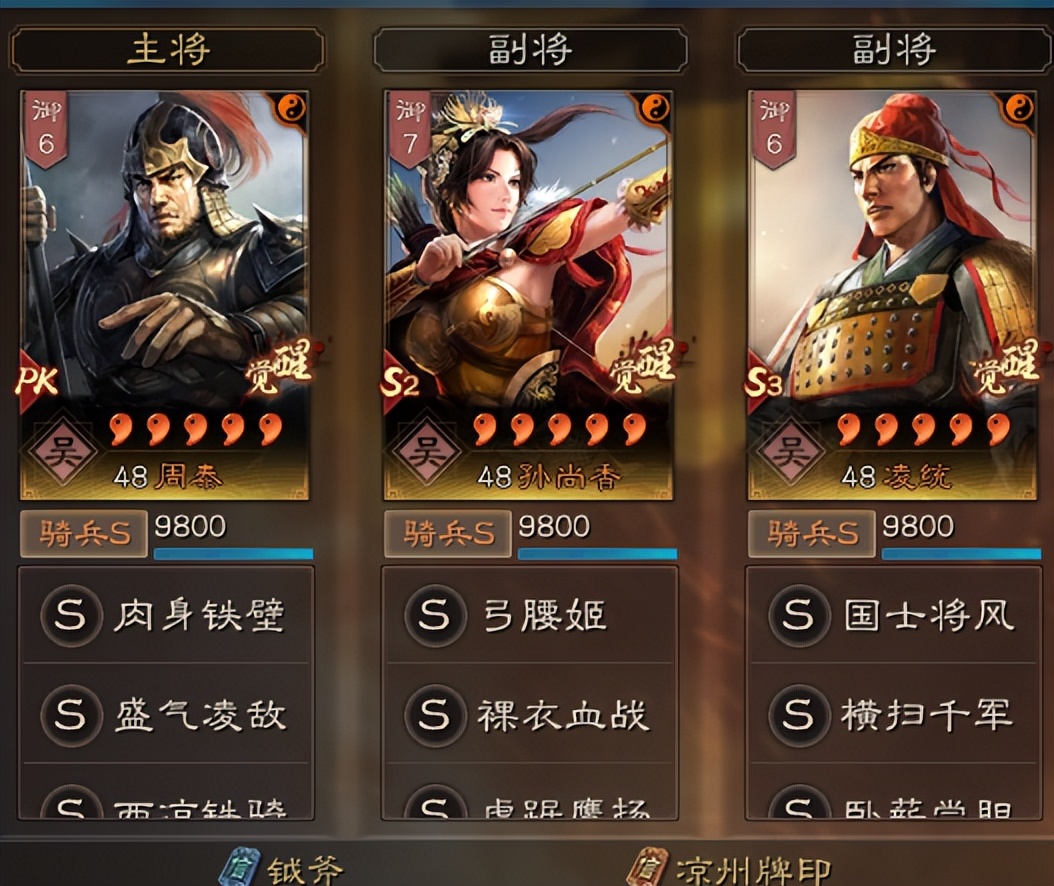Tap the yin-yang icon on 孙尚香's card
1054x886 pixels.
[655, 108]
